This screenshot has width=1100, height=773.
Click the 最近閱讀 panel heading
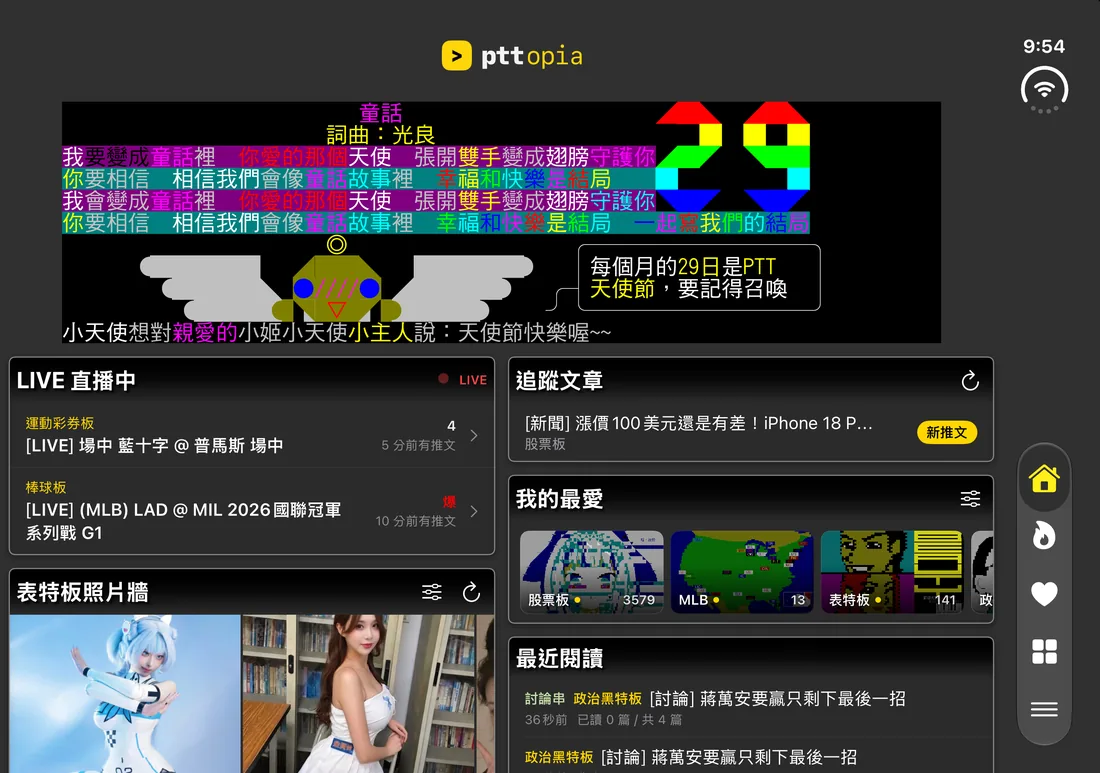click(559, 659)
